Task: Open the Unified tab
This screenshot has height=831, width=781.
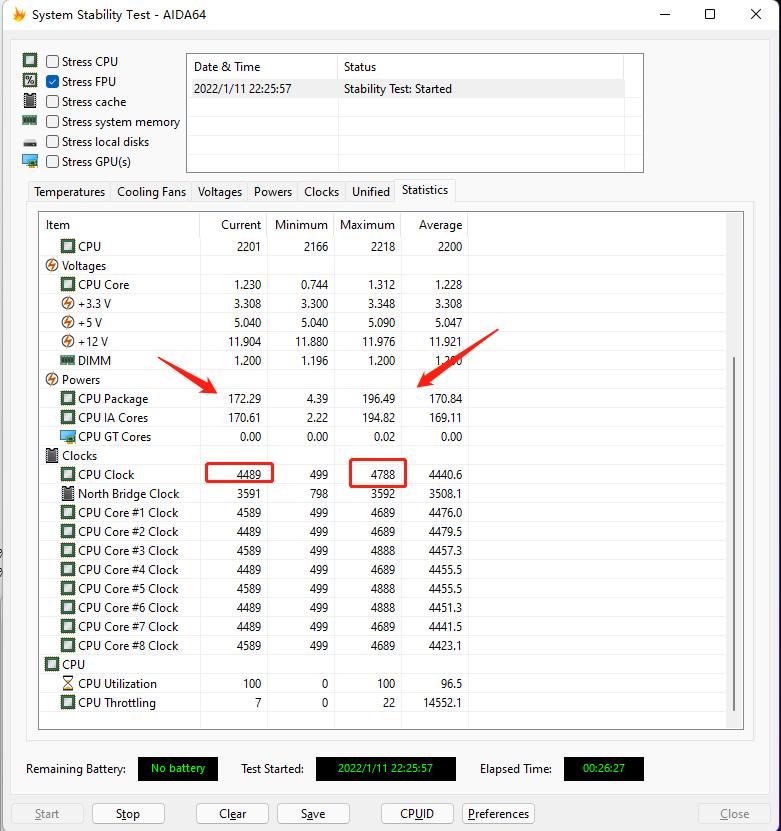Action: pyautogui.click(x=371, y=191)
